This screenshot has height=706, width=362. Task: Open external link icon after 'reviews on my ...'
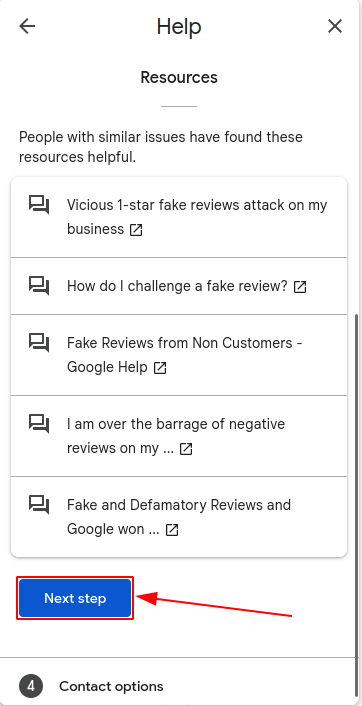186,449
